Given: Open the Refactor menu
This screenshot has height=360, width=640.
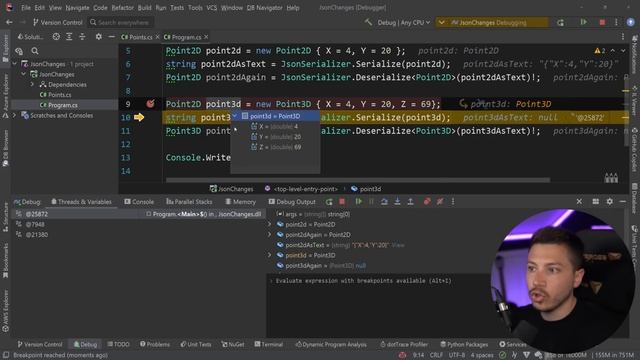Looking at the screenshot, I should (122, 8).
